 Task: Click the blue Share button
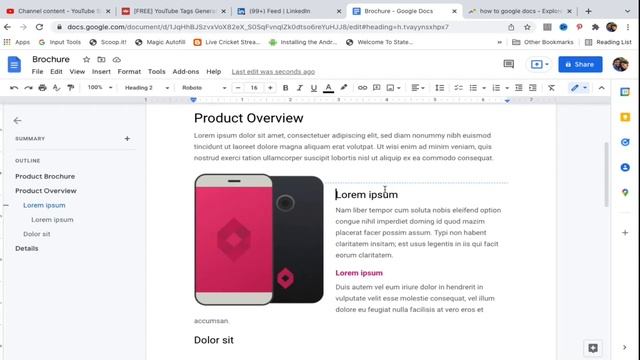(580, 64)
